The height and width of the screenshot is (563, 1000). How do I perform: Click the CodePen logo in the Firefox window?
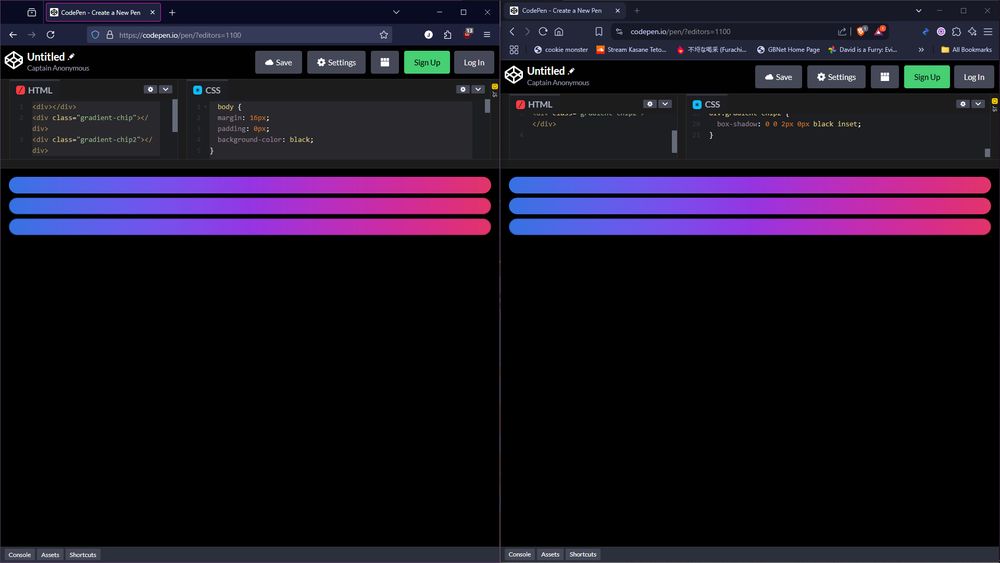coord(13,61)
